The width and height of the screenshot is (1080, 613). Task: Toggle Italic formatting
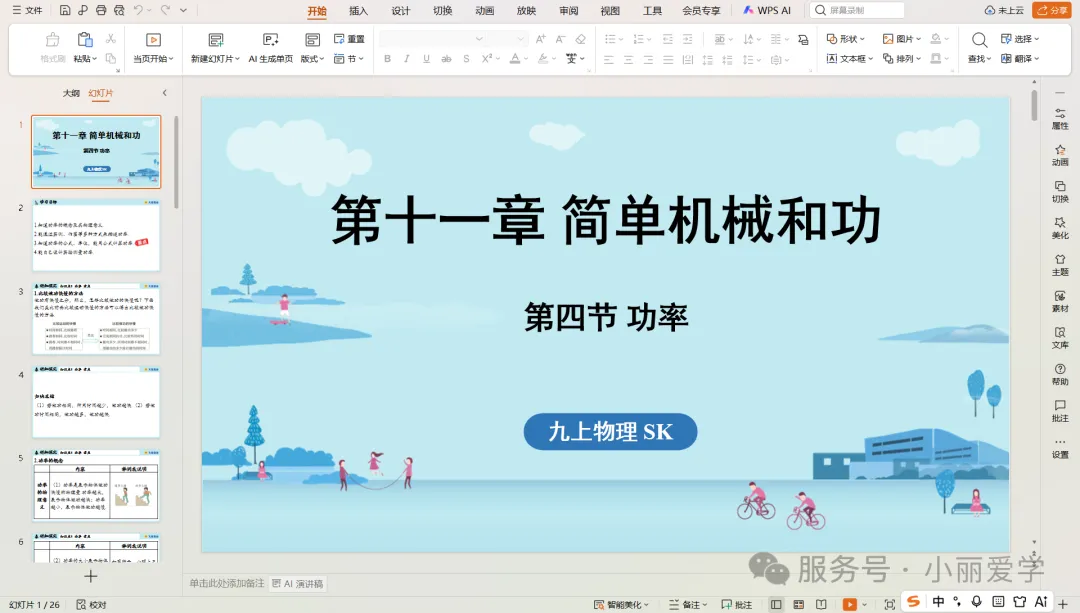pyautogui.click(x=407, y=59)
